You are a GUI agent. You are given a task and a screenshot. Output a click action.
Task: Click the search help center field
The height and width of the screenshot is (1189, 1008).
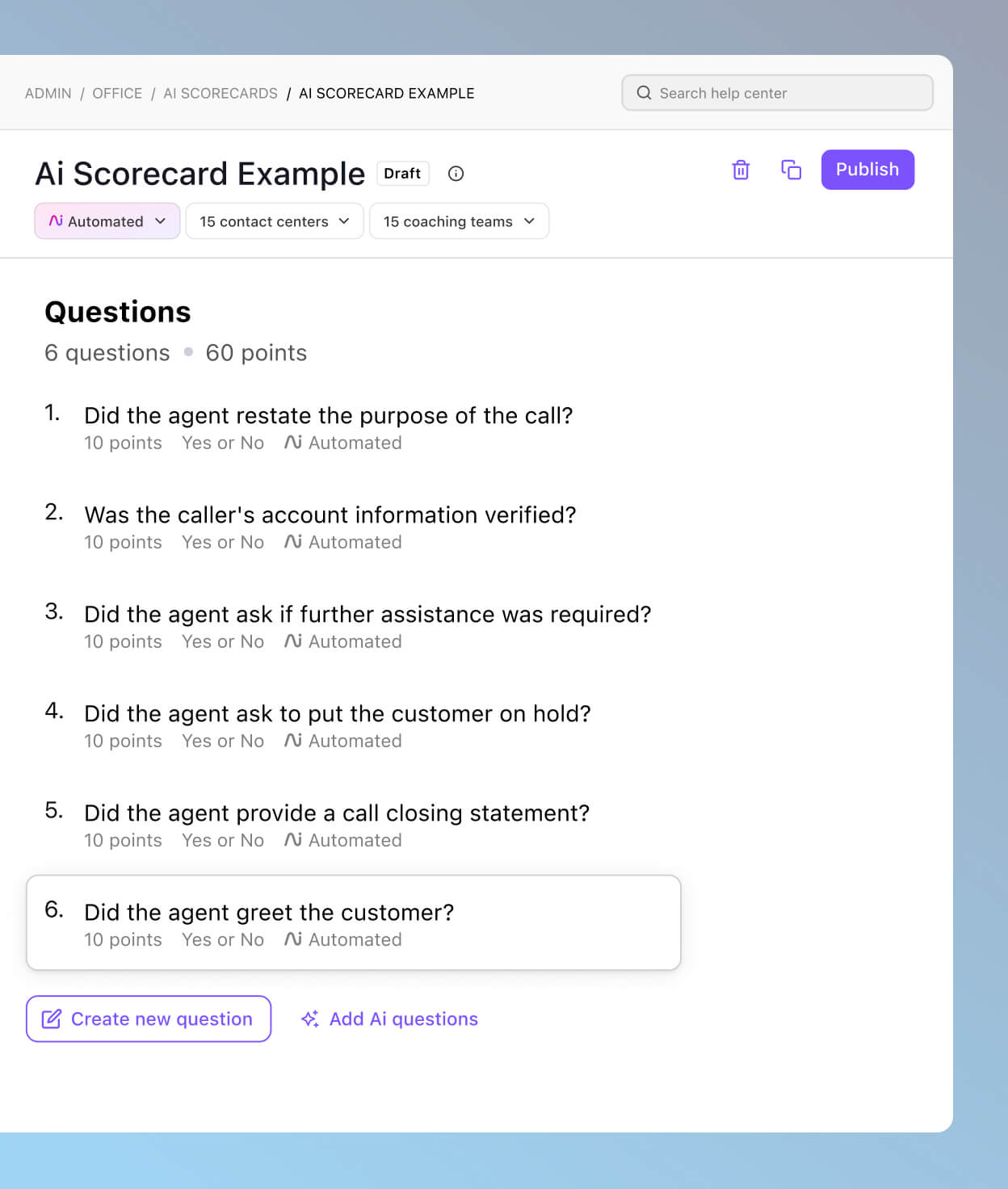(x=775, y=93)
